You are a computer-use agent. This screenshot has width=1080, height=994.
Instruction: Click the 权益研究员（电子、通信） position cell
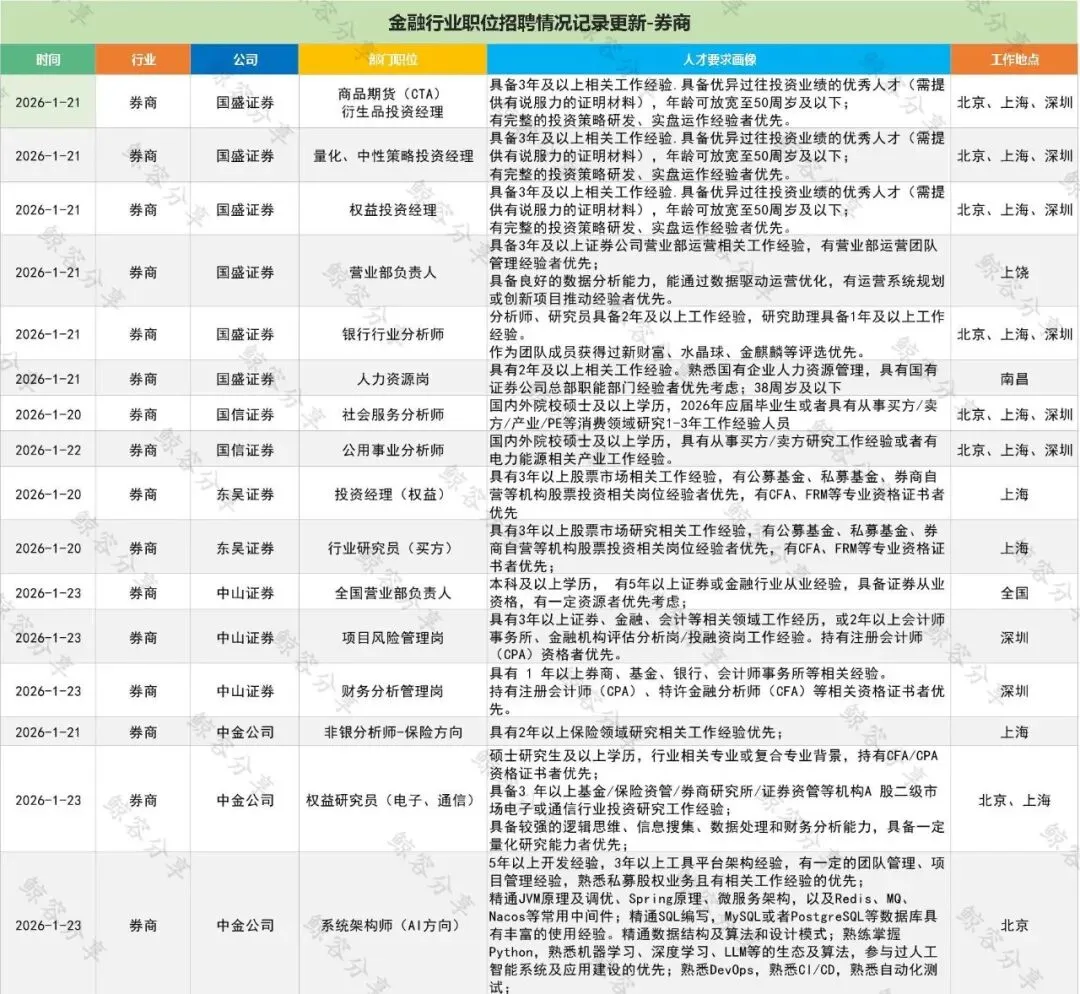(393, 800)
